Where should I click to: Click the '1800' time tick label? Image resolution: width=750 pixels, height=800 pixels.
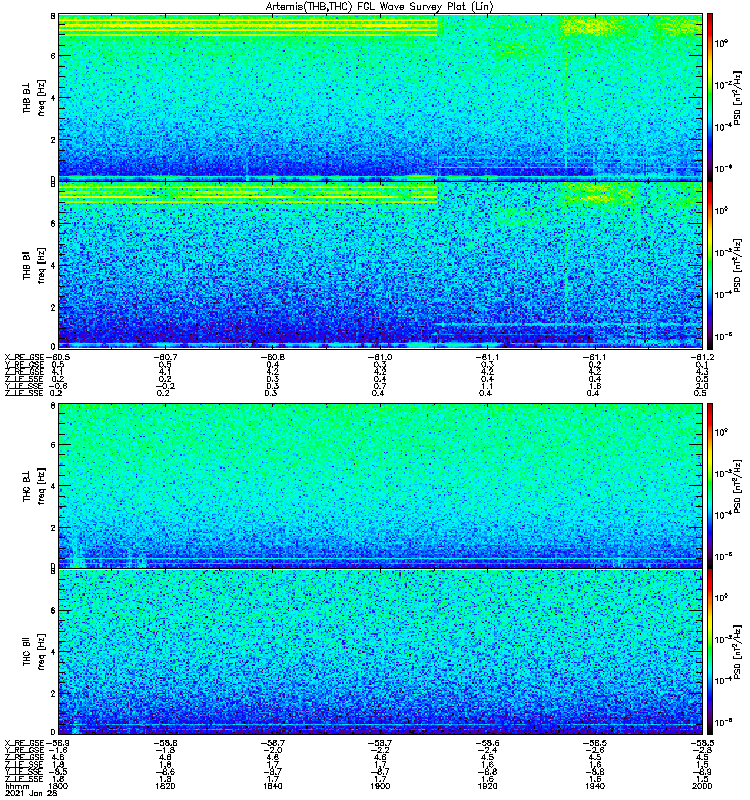click(x=59, y=786)
